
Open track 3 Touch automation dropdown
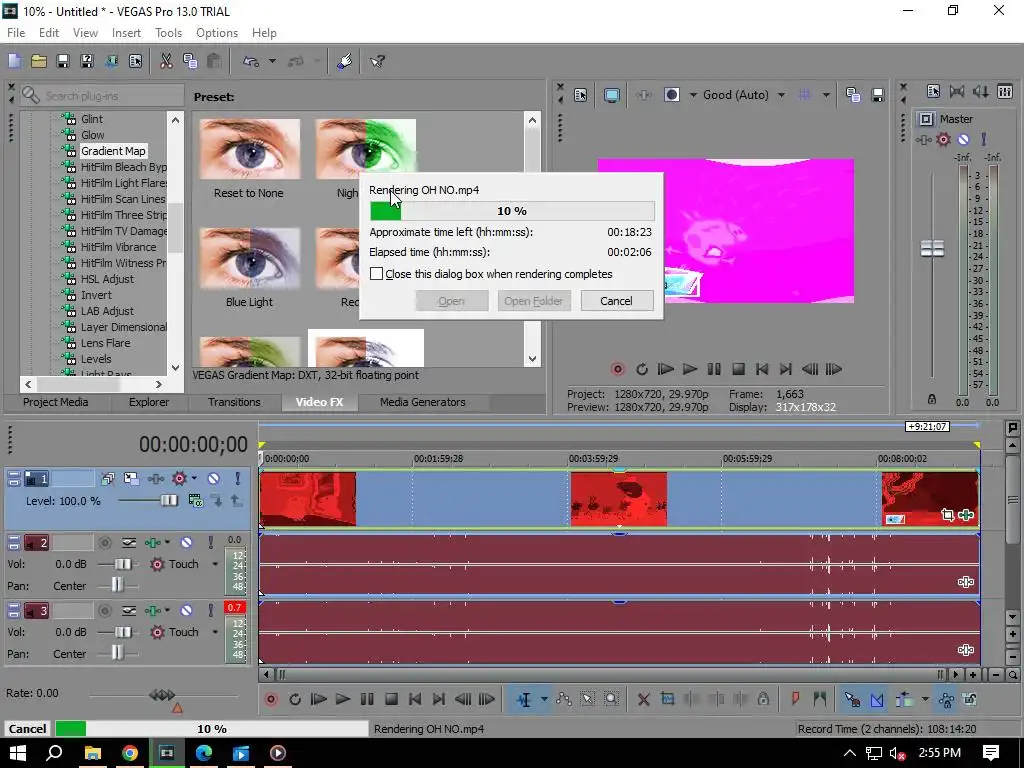click(x=215, y=632)
